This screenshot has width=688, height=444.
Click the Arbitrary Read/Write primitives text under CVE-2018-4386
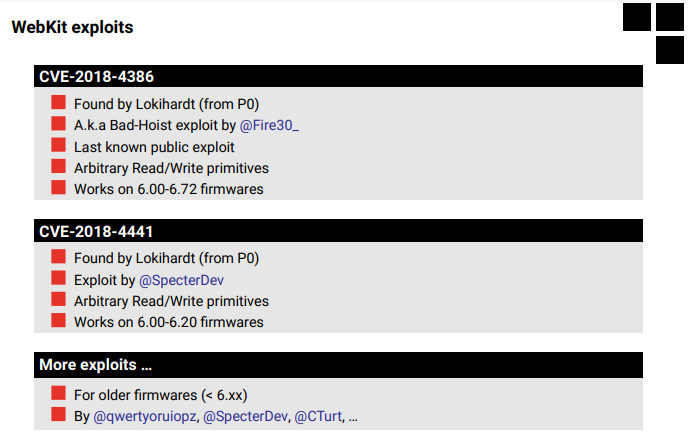(x=171, y=168)
